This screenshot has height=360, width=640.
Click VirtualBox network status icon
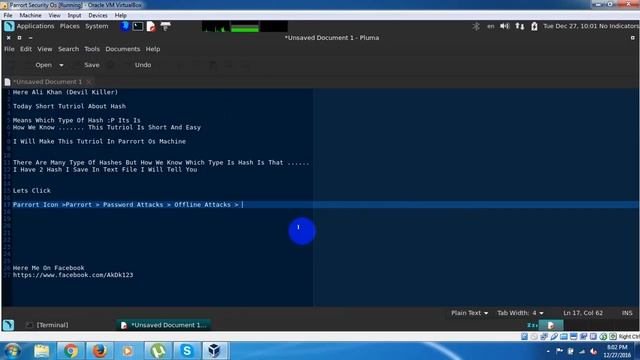(544, 336)
